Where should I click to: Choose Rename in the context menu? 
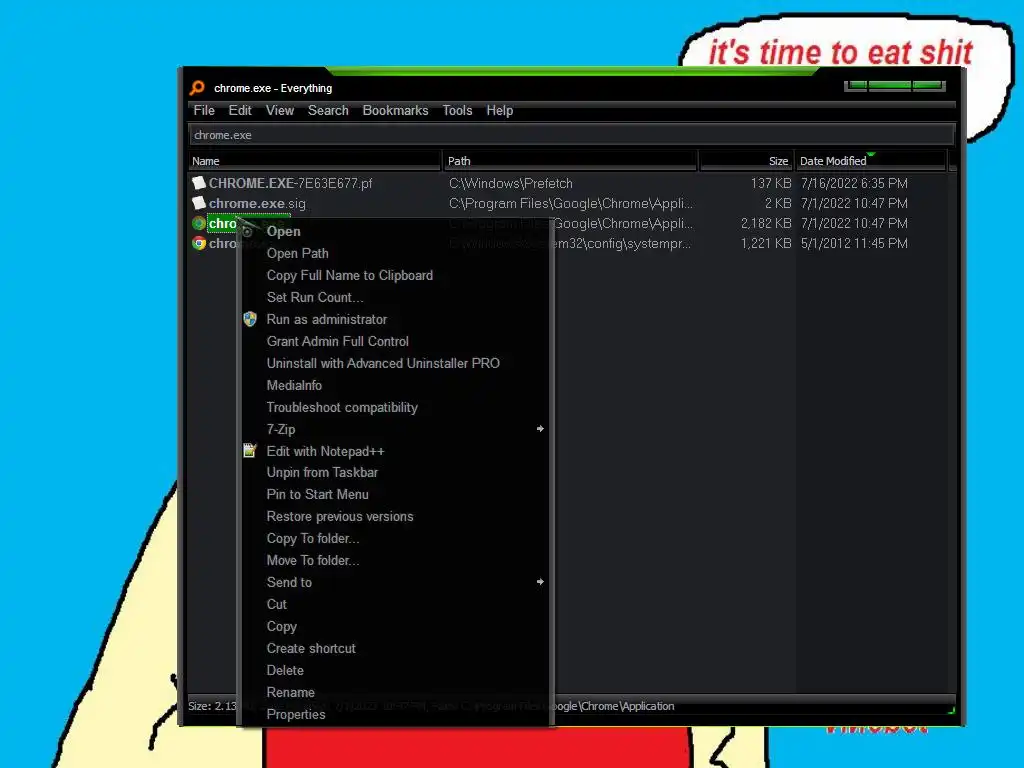tap(290, 692)
